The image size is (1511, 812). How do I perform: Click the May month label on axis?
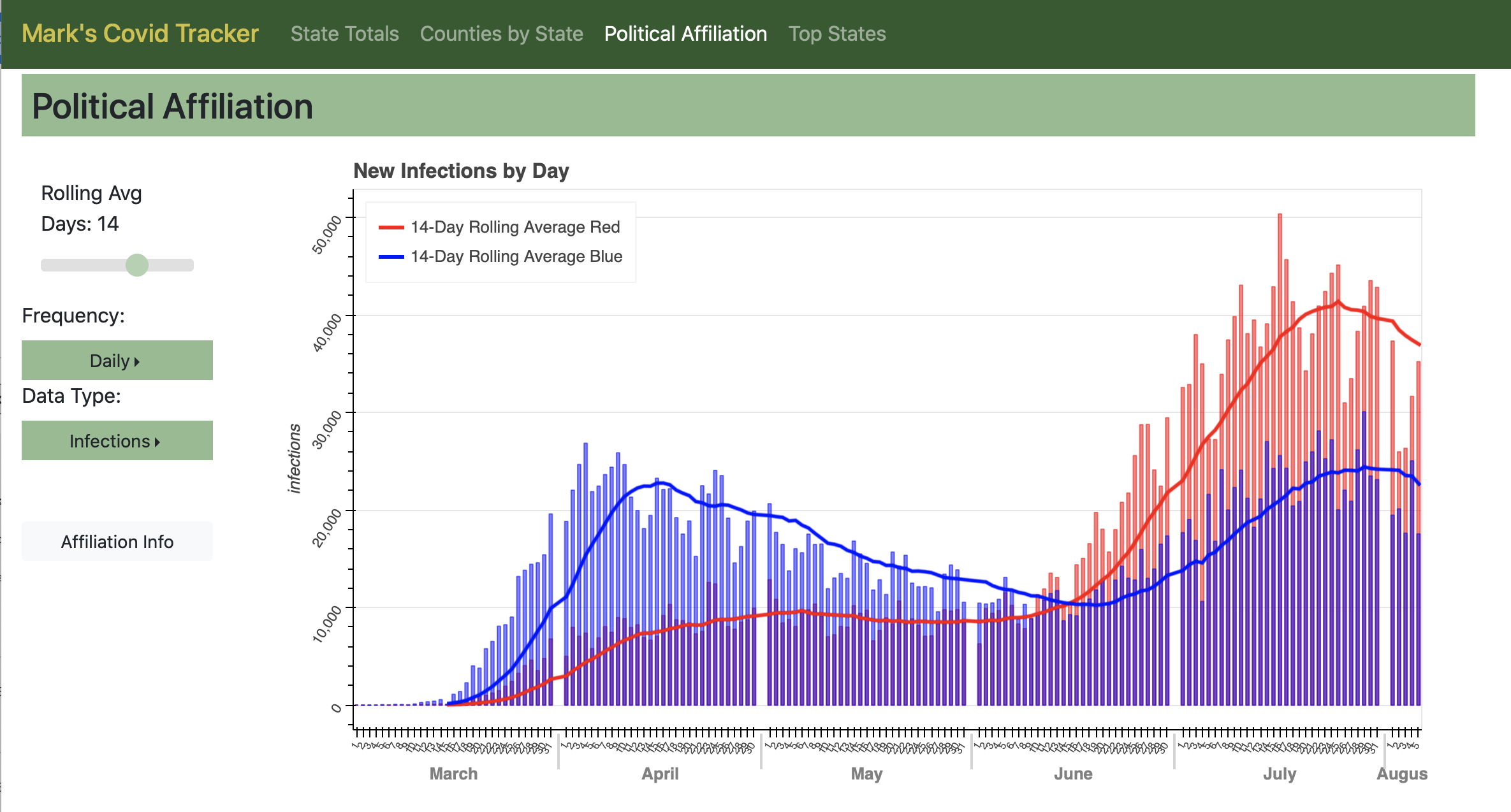click(866, 774)
